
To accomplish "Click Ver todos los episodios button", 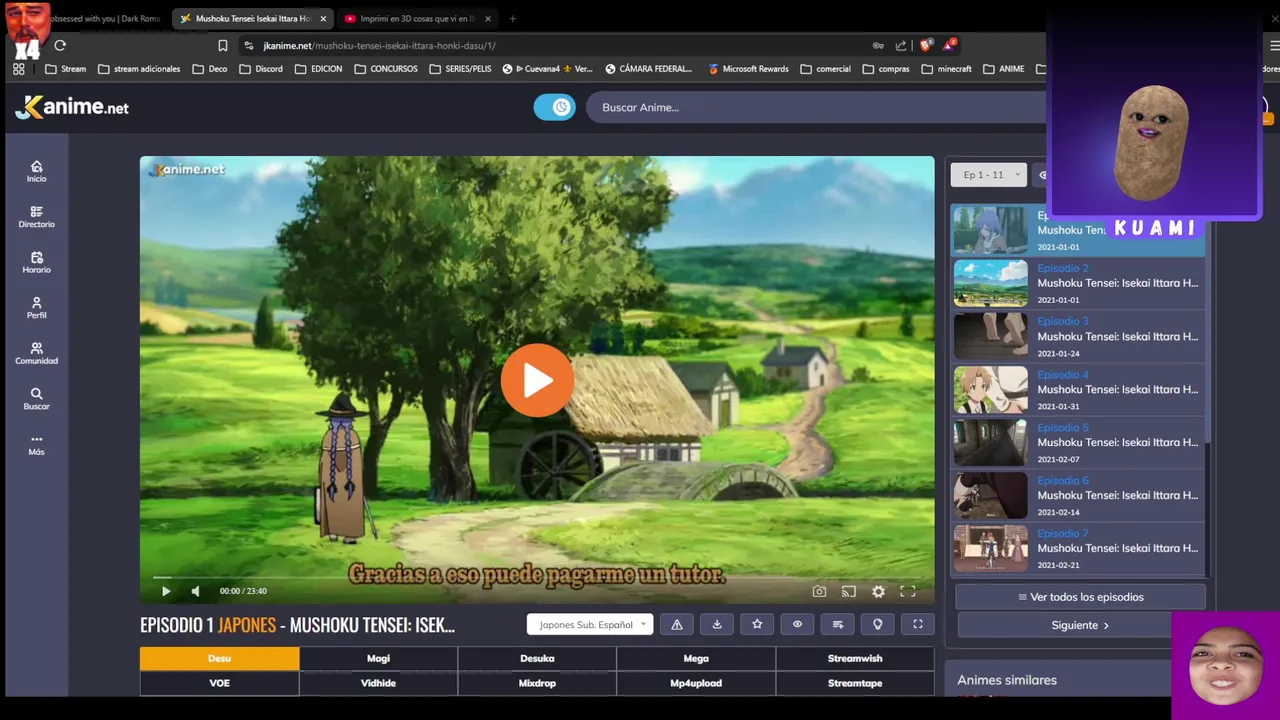I will pos(1080,597).
